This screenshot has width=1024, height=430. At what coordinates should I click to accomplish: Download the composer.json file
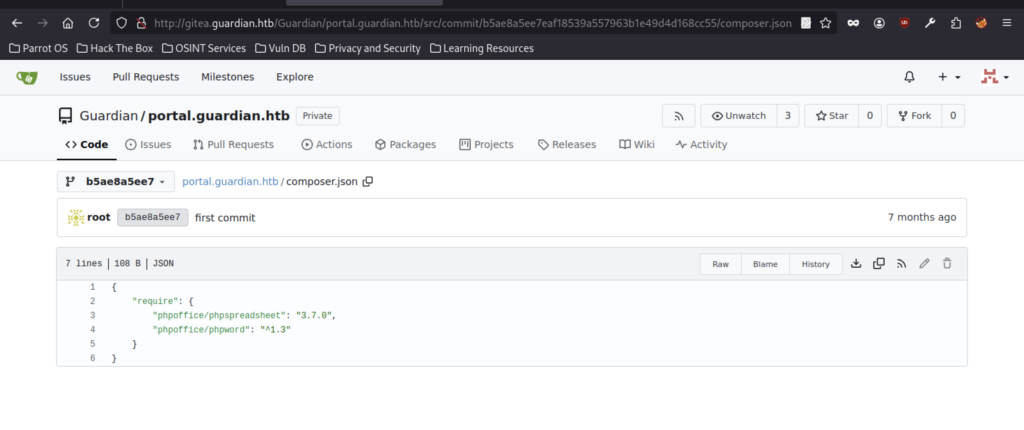[856, 264]
